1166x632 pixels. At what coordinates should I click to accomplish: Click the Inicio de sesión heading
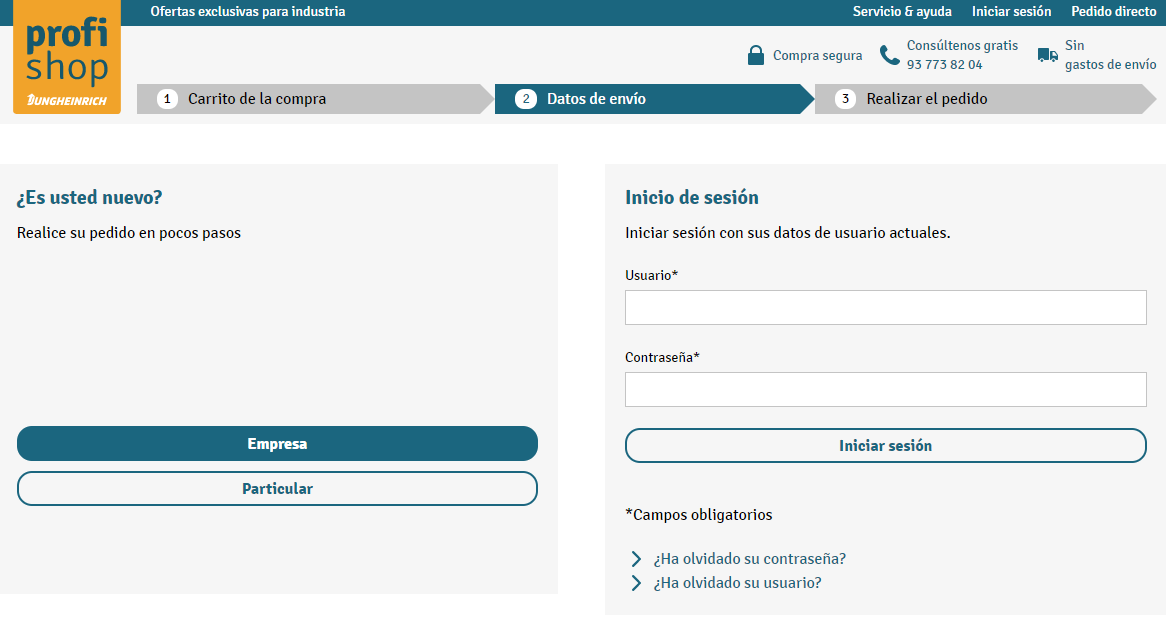point(692,198)
